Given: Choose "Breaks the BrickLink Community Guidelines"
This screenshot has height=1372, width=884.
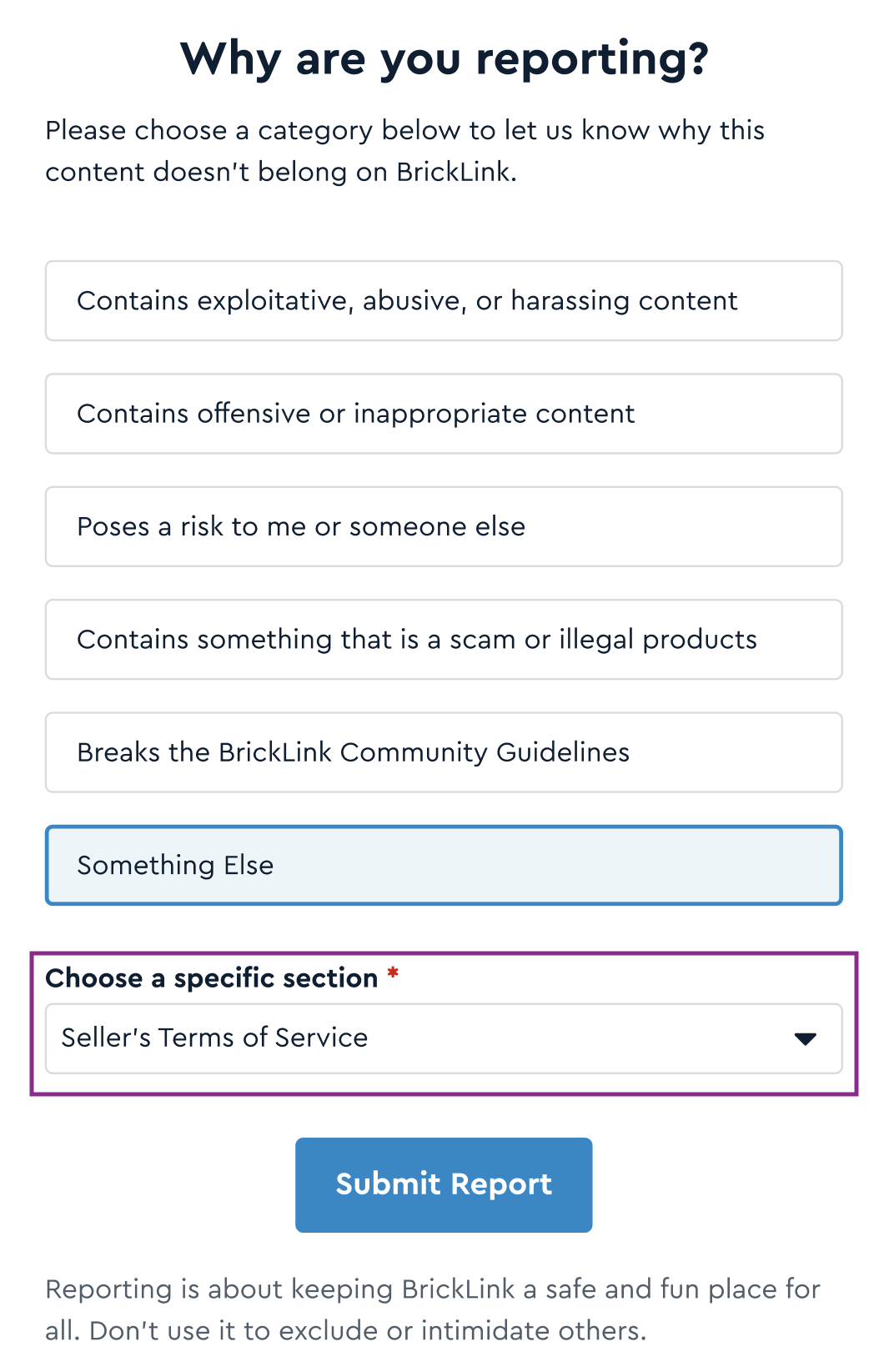Looking at the screenshot, I should click(x=444, y=752).
